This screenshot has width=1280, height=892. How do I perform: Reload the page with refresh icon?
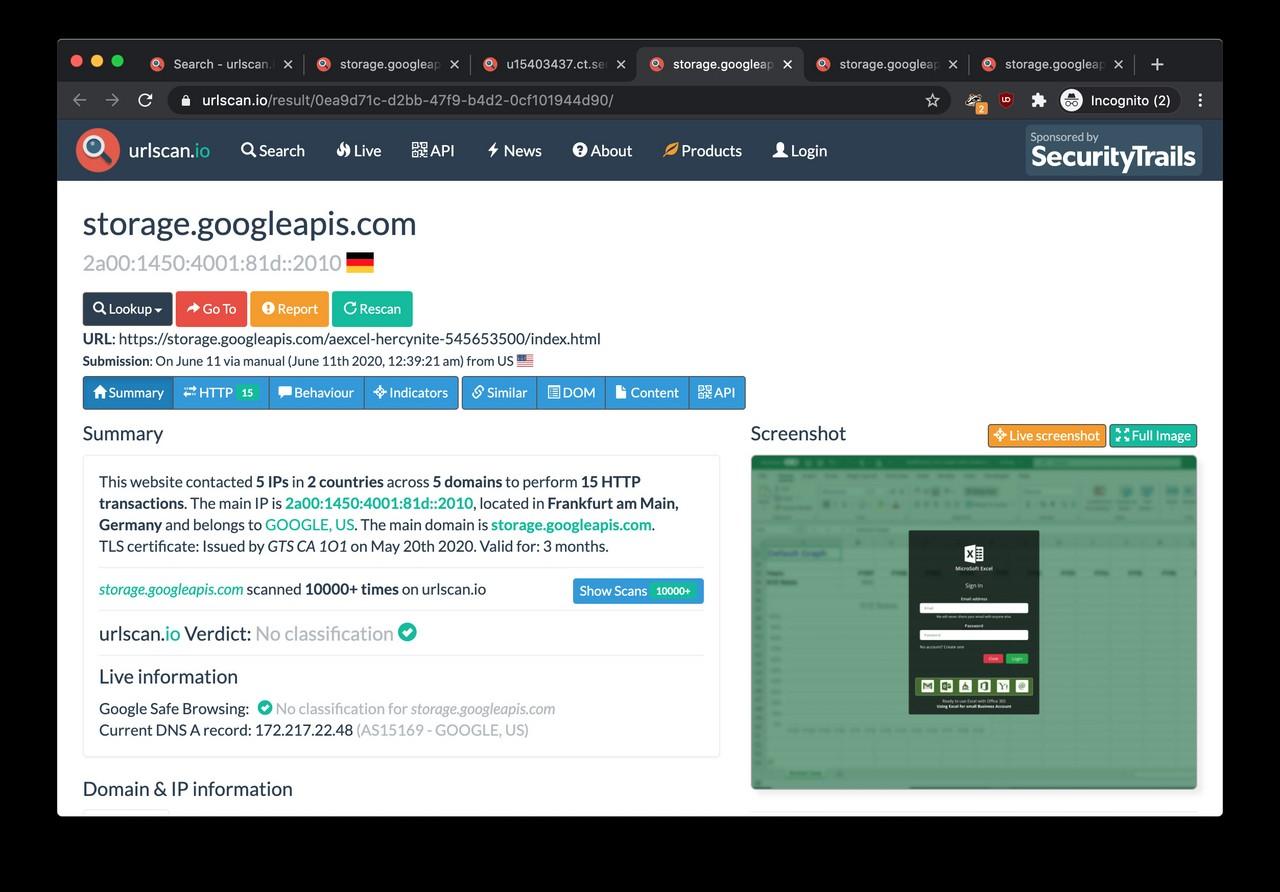tap(145, 100)
